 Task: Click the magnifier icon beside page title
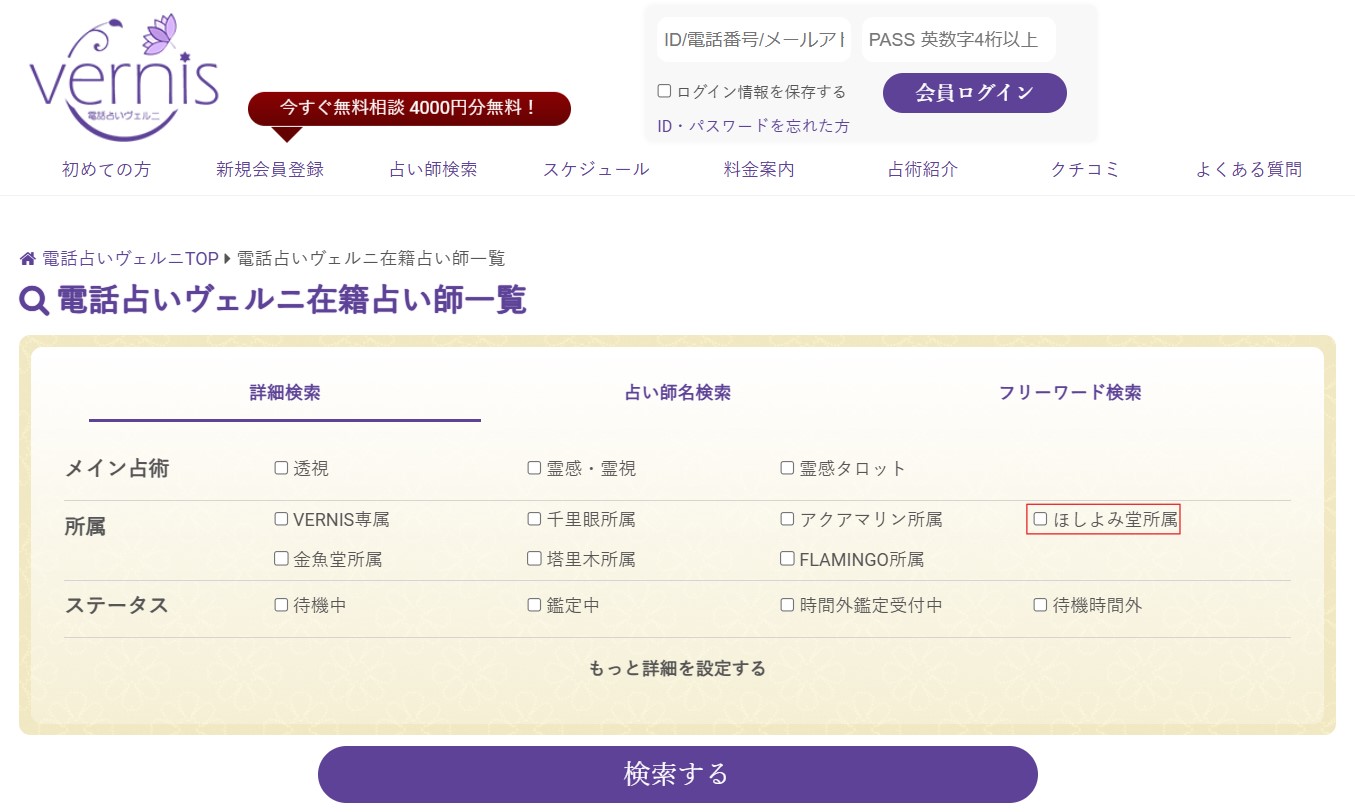(x=34, y=301)
